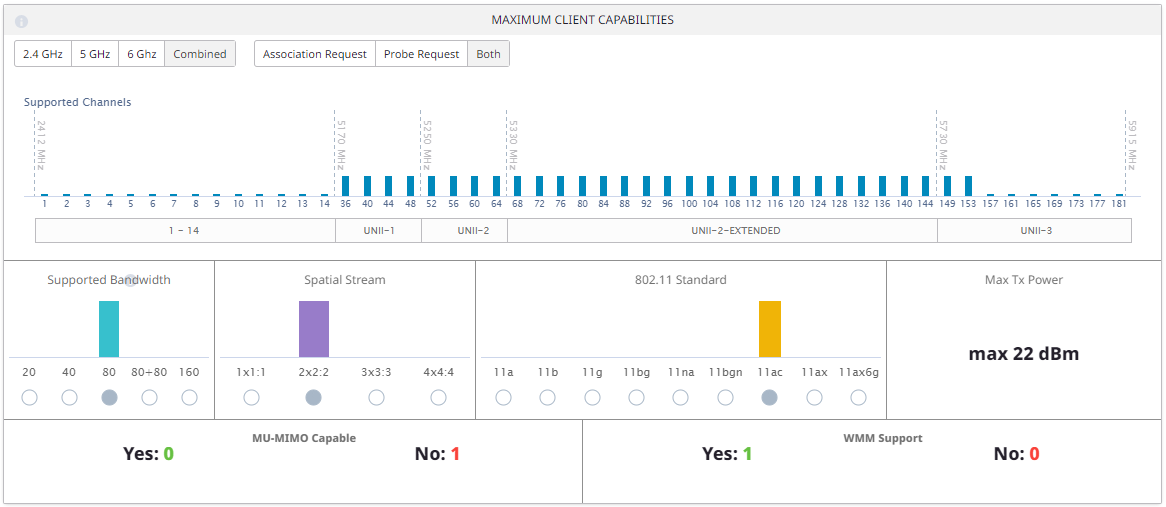This screenshot has height=507, width=1166.
Task: Select the Both request type button
Action: point(488,54)
